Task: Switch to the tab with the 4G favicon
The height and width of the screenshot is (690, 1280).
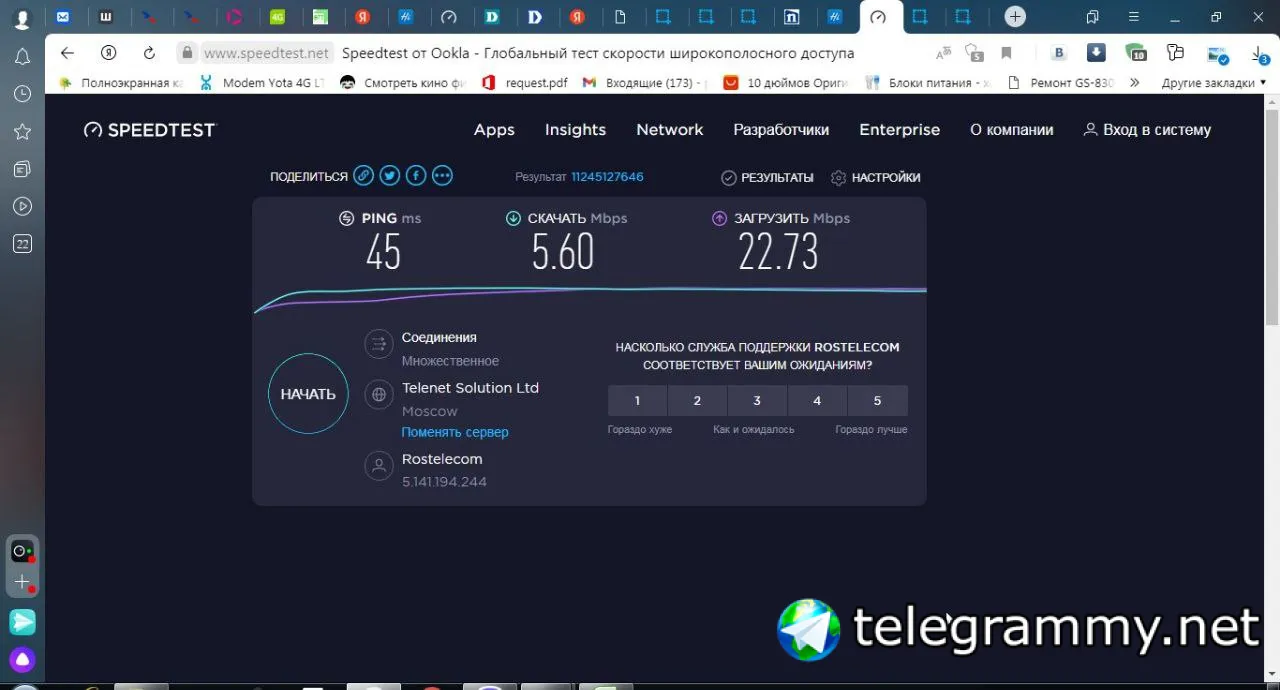Action: (279, 16)
